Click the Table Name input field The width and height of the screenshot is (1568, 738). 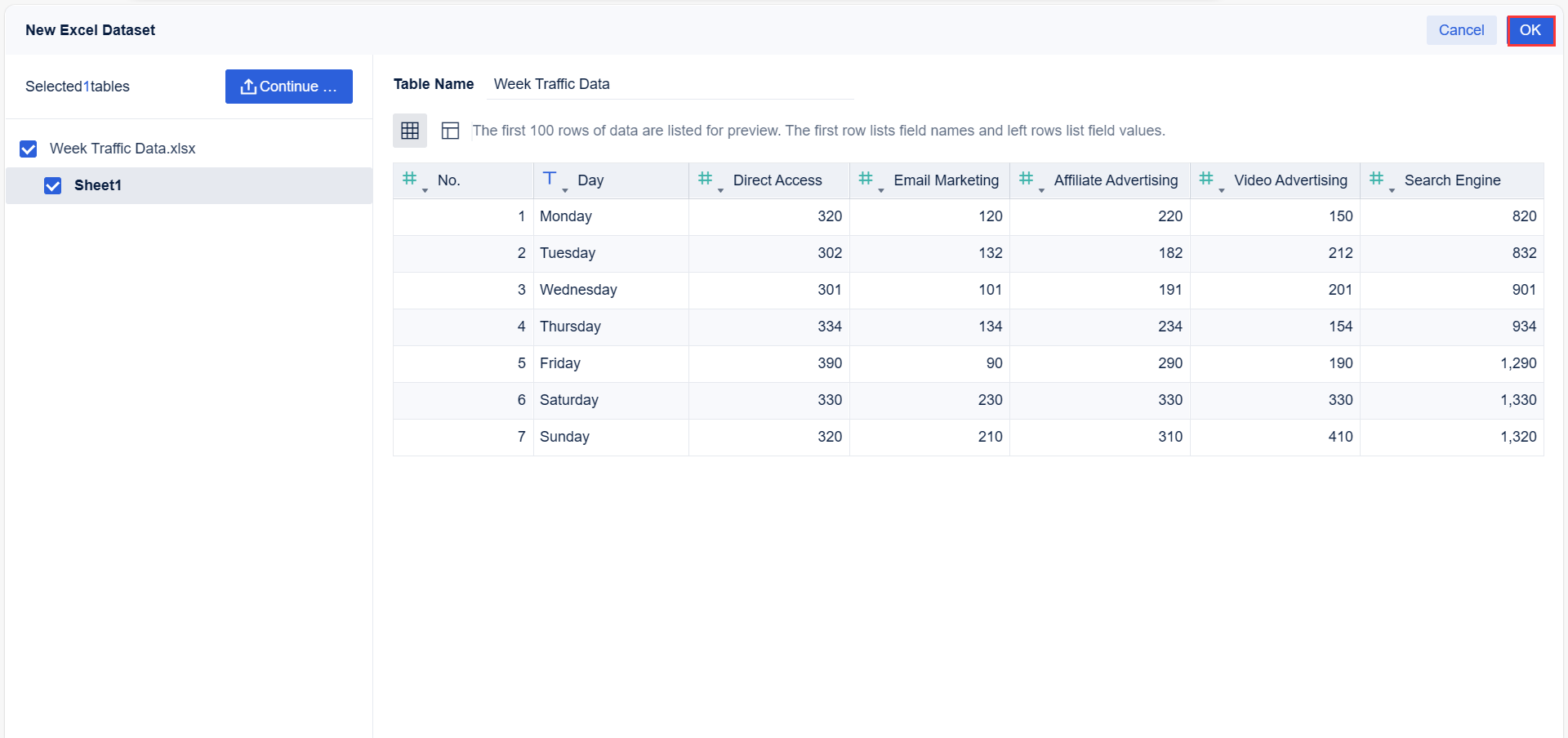pyautogui.click(x=670, y=84)
